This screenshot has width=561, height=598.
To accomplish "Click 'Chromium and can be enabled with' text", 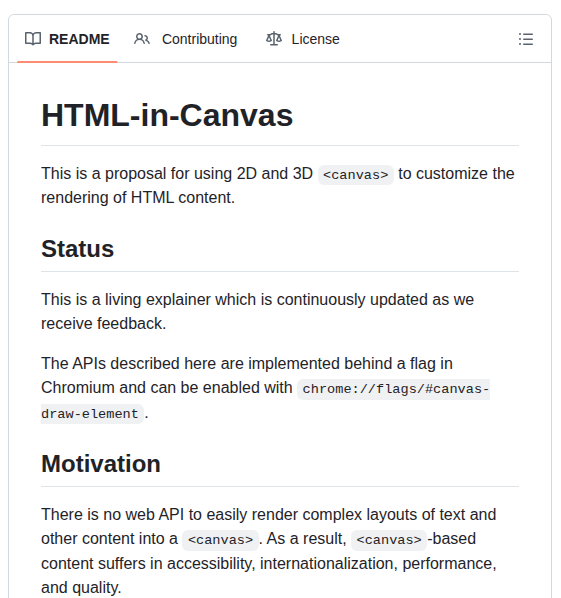I will point(167,387).
